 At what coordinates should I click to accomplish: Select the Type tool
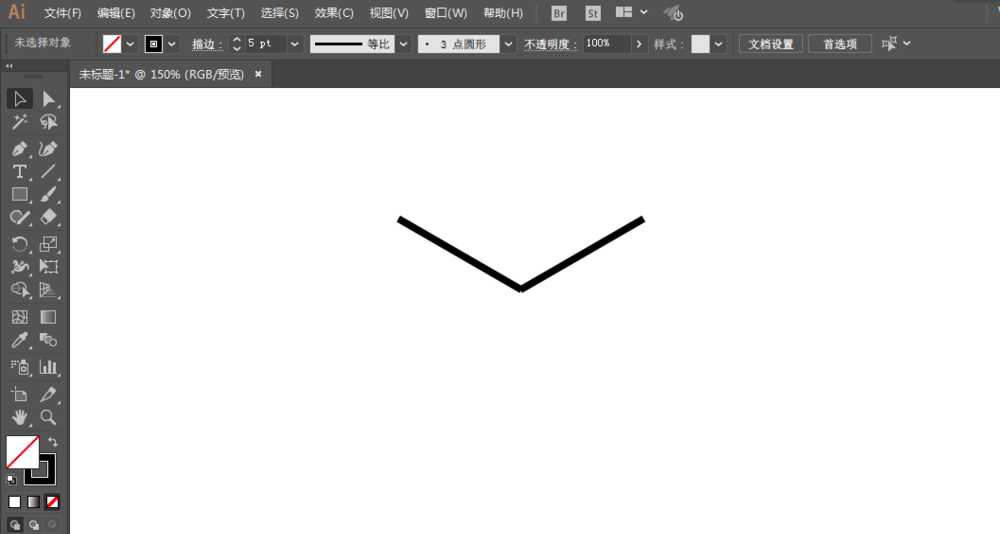(19, 172)
